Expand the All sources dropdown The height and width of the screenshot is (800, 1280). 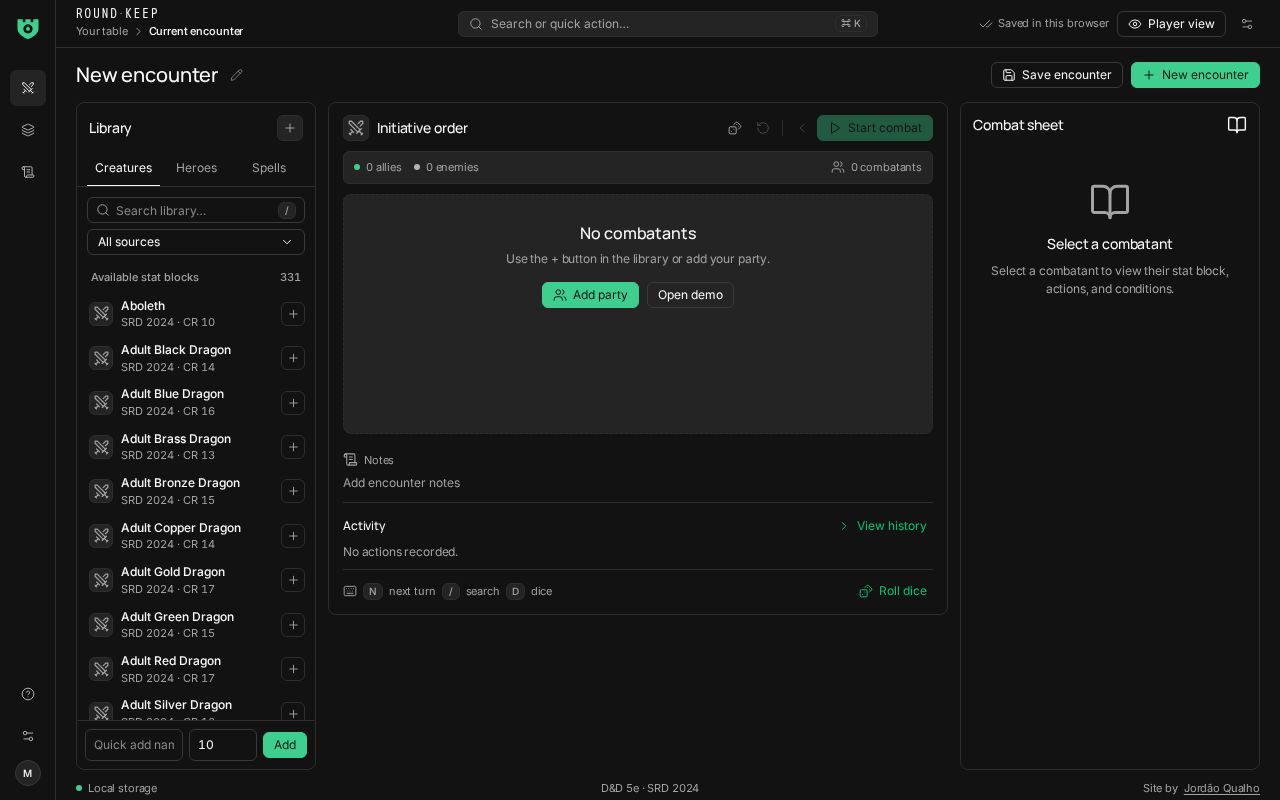(196, 242)
